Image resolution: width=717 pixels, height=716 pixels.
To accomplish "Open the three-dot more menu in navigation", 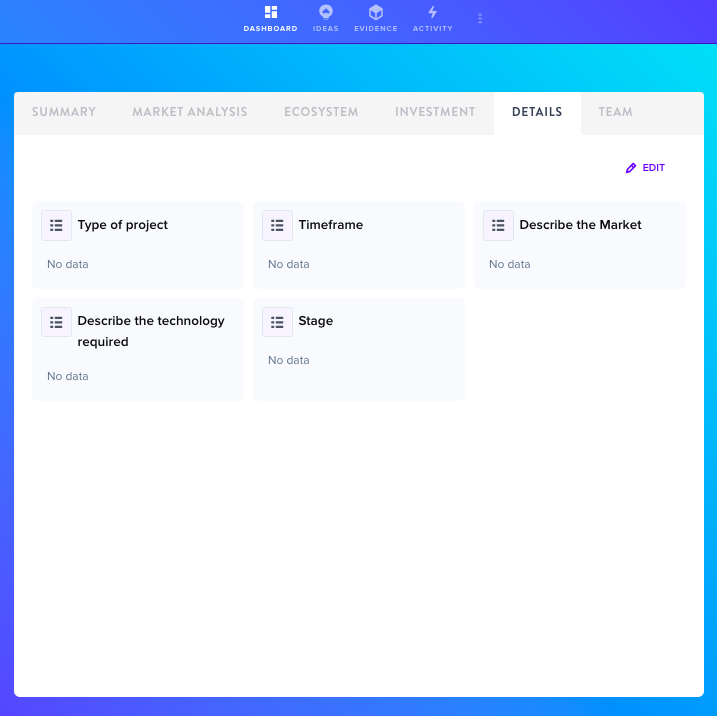I will [480, 19].
